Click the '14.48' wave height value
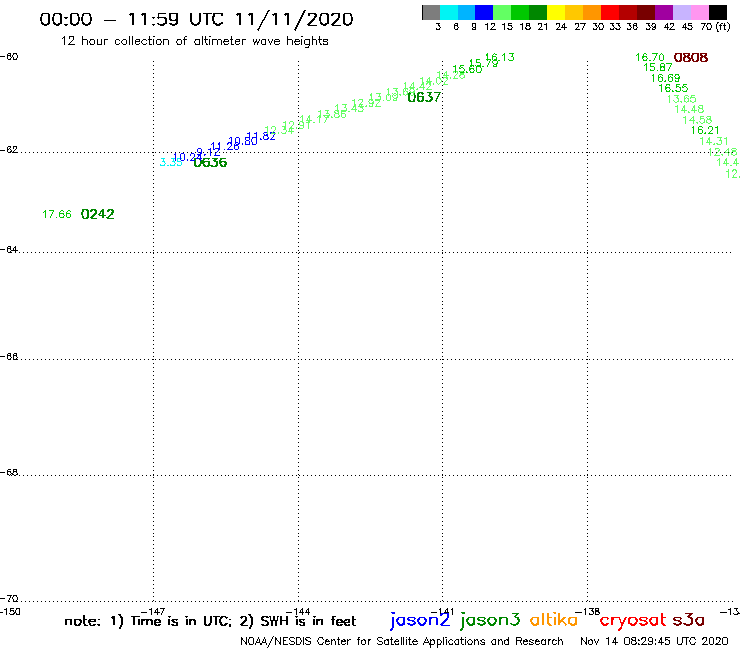Viewport: 740px width, 650px height. [689, 110]
